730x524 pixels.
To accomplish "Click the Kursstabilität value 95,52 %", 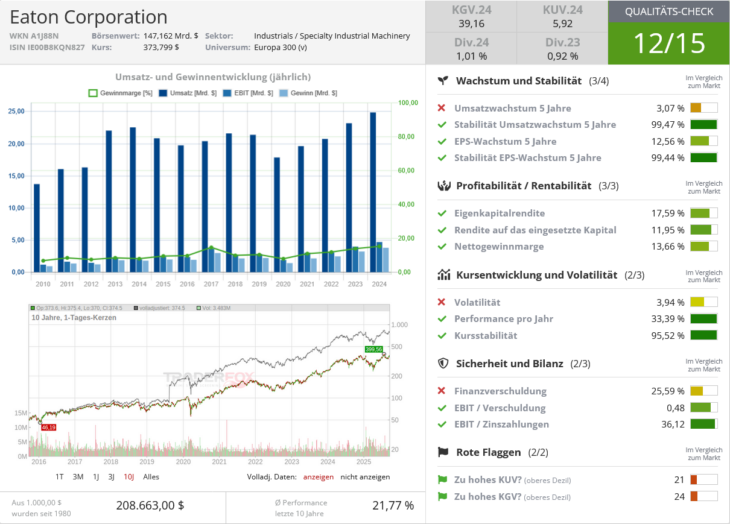I will (668, 335).
